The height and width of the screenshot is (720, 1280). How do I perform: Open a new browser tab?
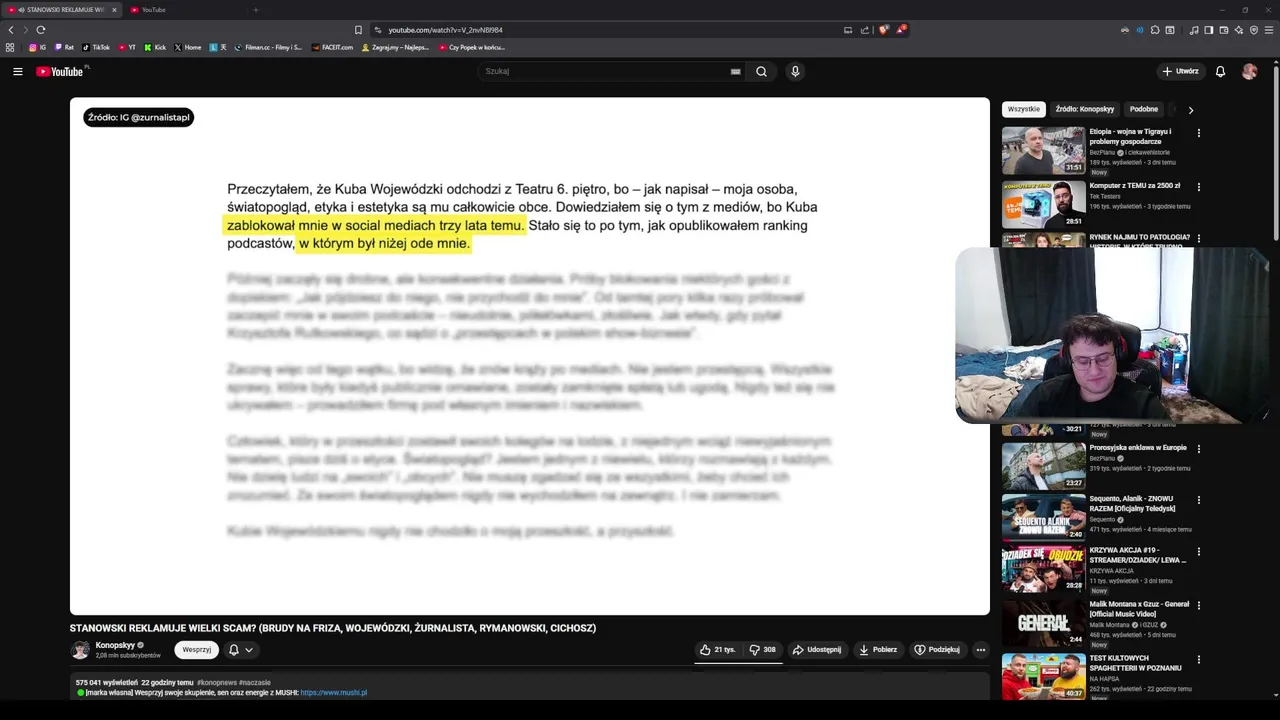(255, 10)
